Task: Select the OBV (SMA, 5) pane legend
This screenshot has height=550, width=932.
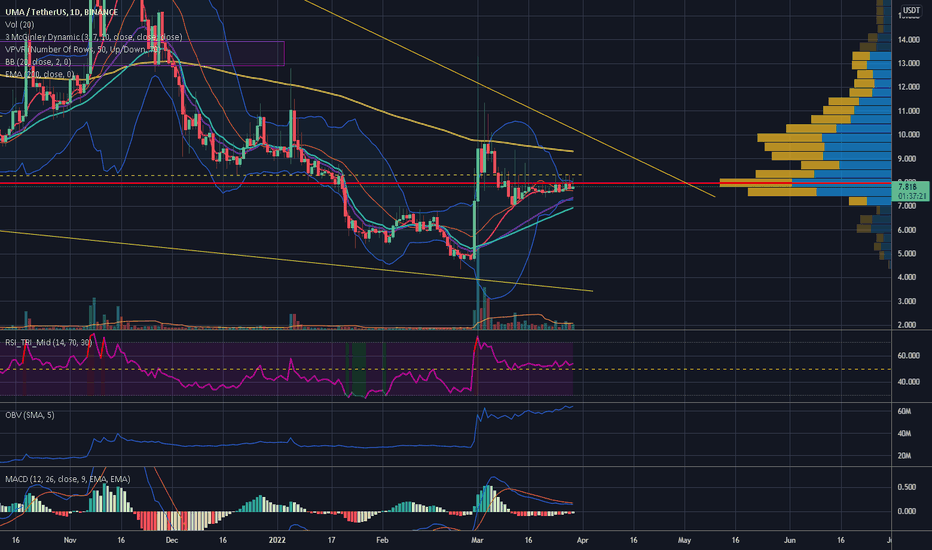Action: point(30,415)
